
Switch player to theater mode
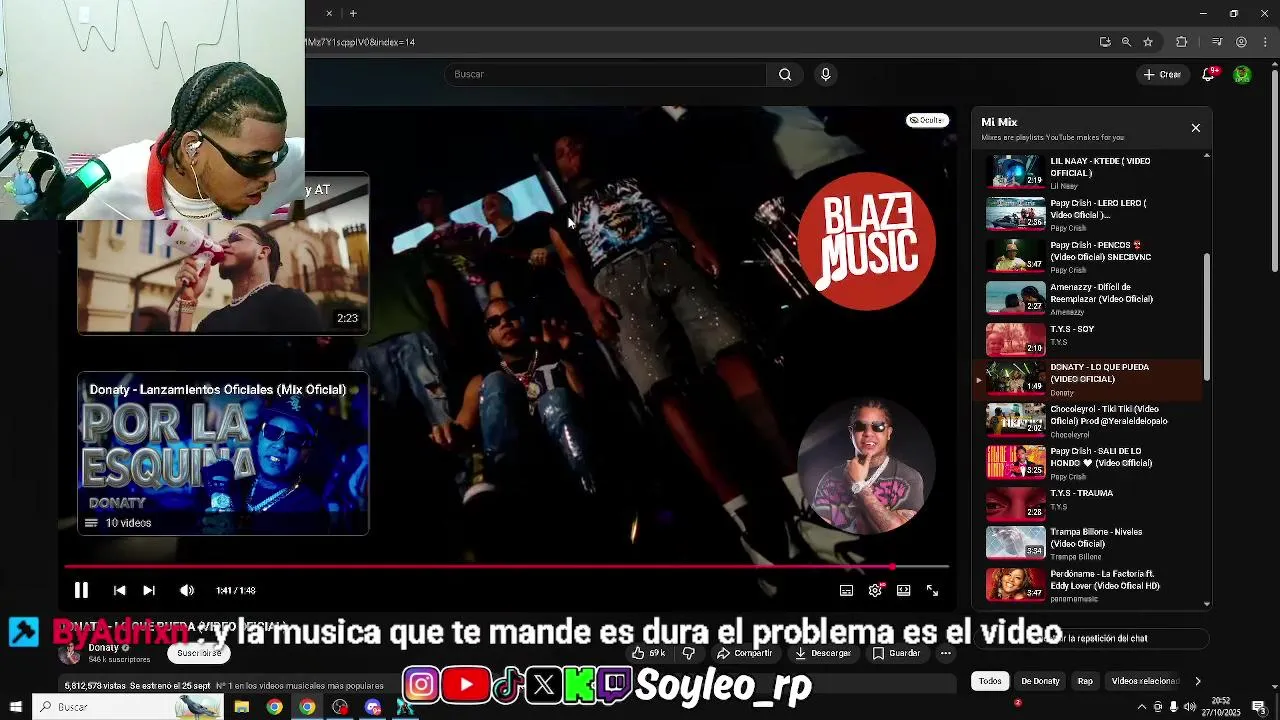coord(903,590)
